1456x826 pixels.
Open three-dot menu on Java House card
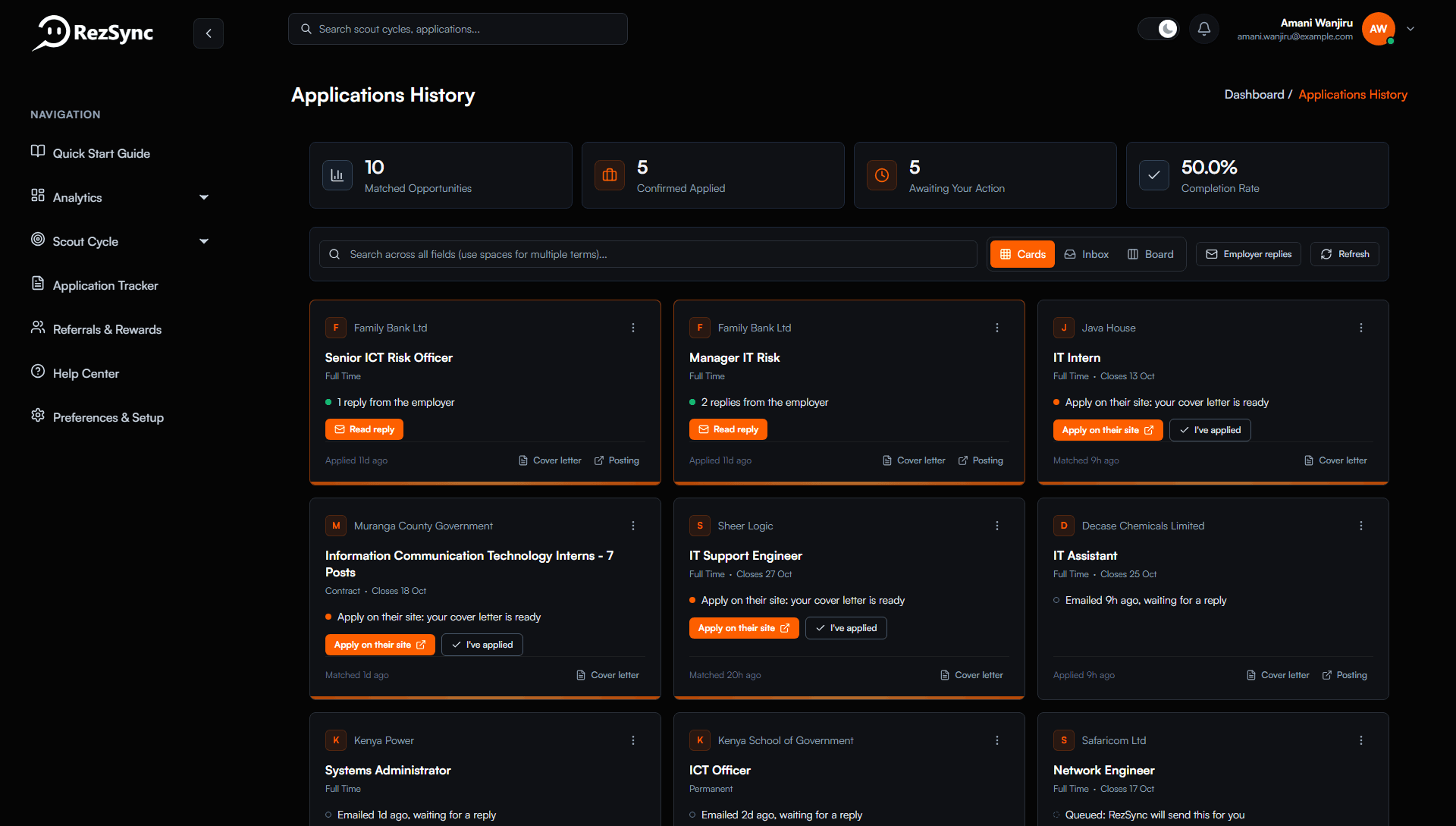coord(1361,328)
